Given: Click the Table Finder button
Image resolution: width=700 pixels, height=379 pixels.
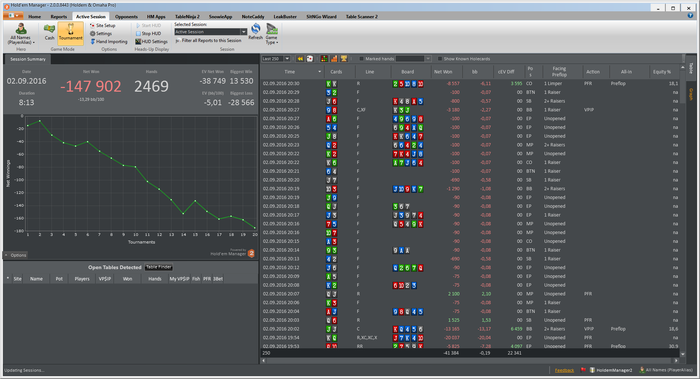Looking at the screenshot, I should 158,267.
